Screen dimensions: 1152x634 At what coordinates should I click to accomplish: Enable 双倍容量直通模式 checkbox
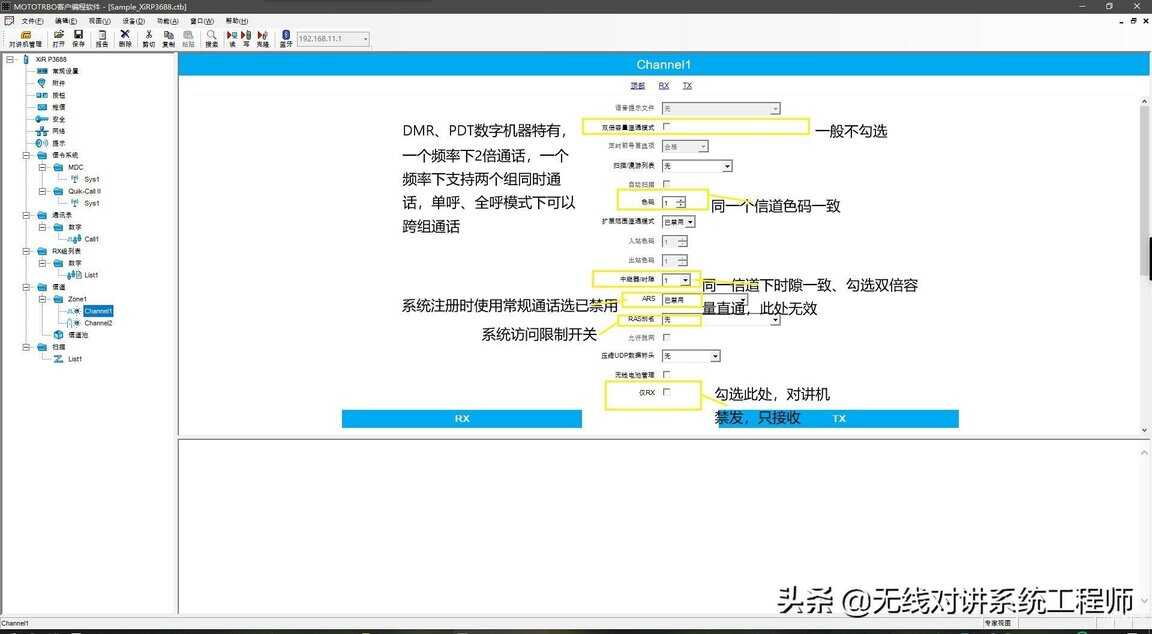coord(667,127)
